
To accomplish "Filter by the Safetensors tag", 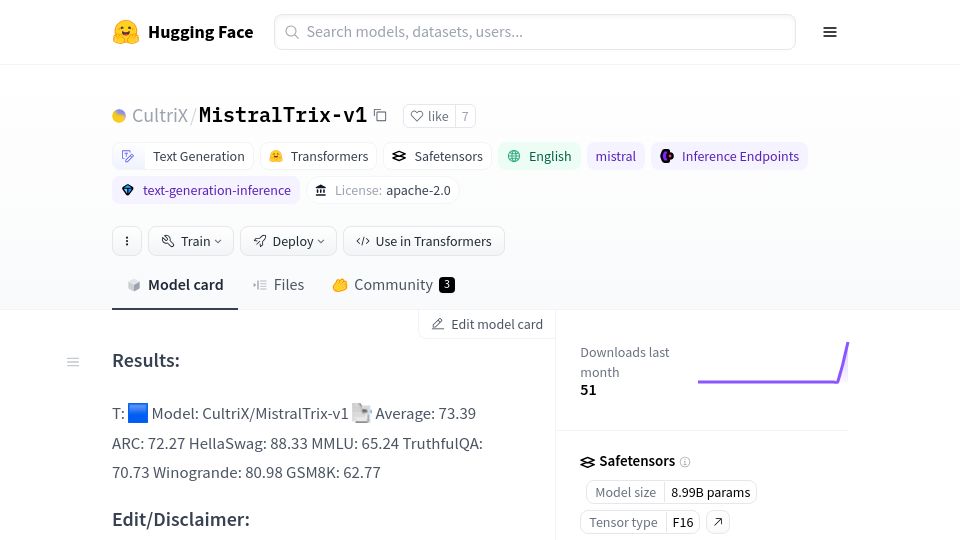I will [x=437, y=156].
